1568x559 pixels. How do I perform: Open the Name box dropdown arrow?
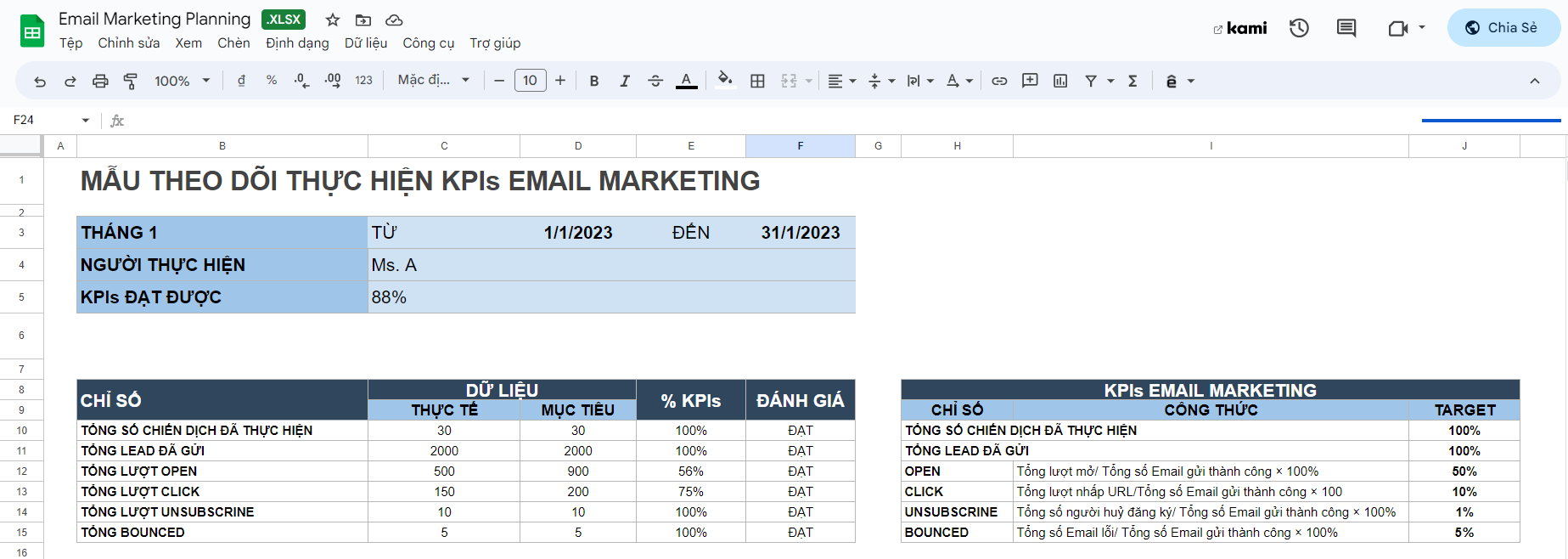coord(86,120)
